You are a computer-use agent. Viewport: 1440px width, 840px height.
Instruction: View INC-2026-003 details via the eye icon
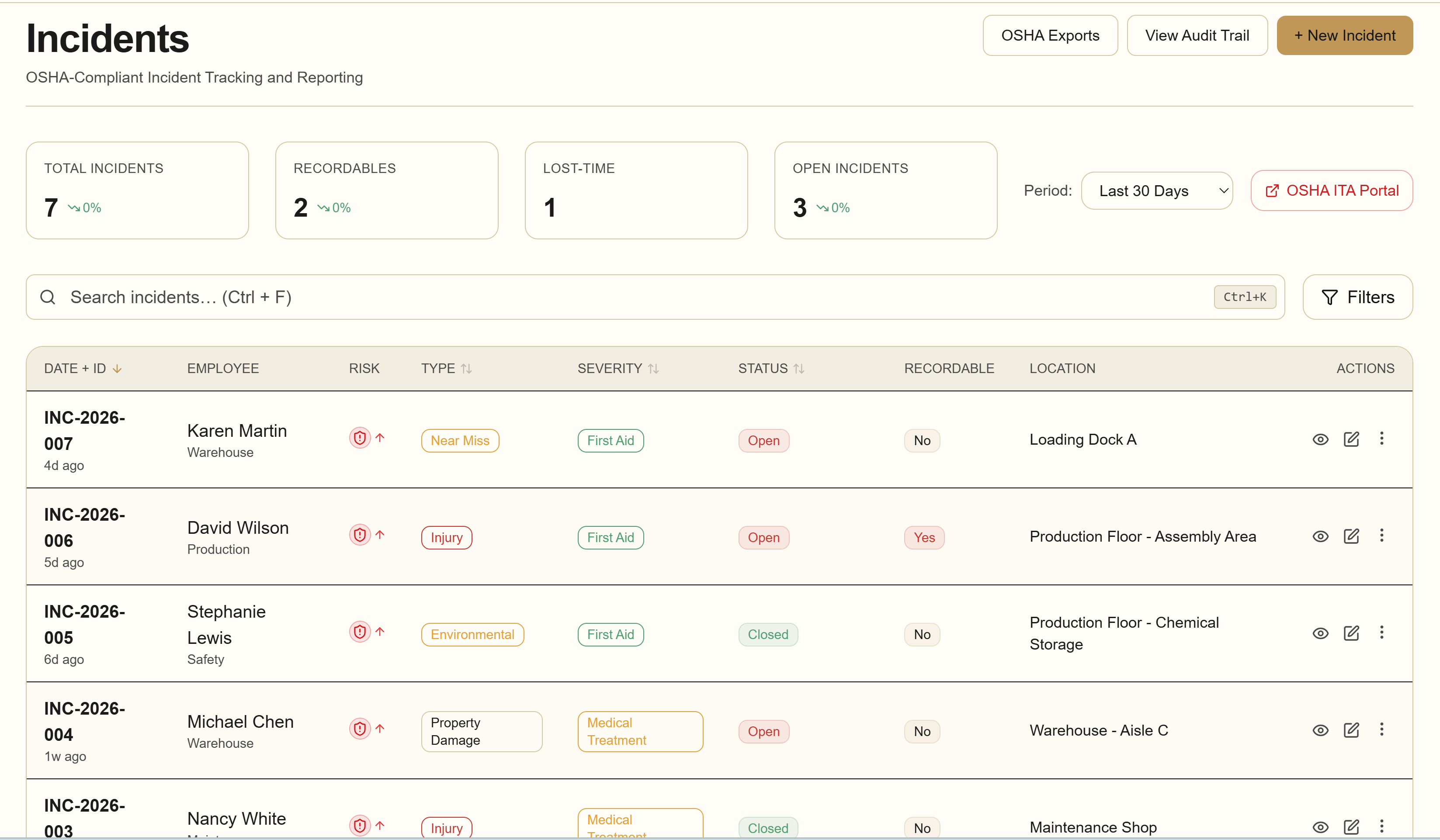pos(1321,827)
